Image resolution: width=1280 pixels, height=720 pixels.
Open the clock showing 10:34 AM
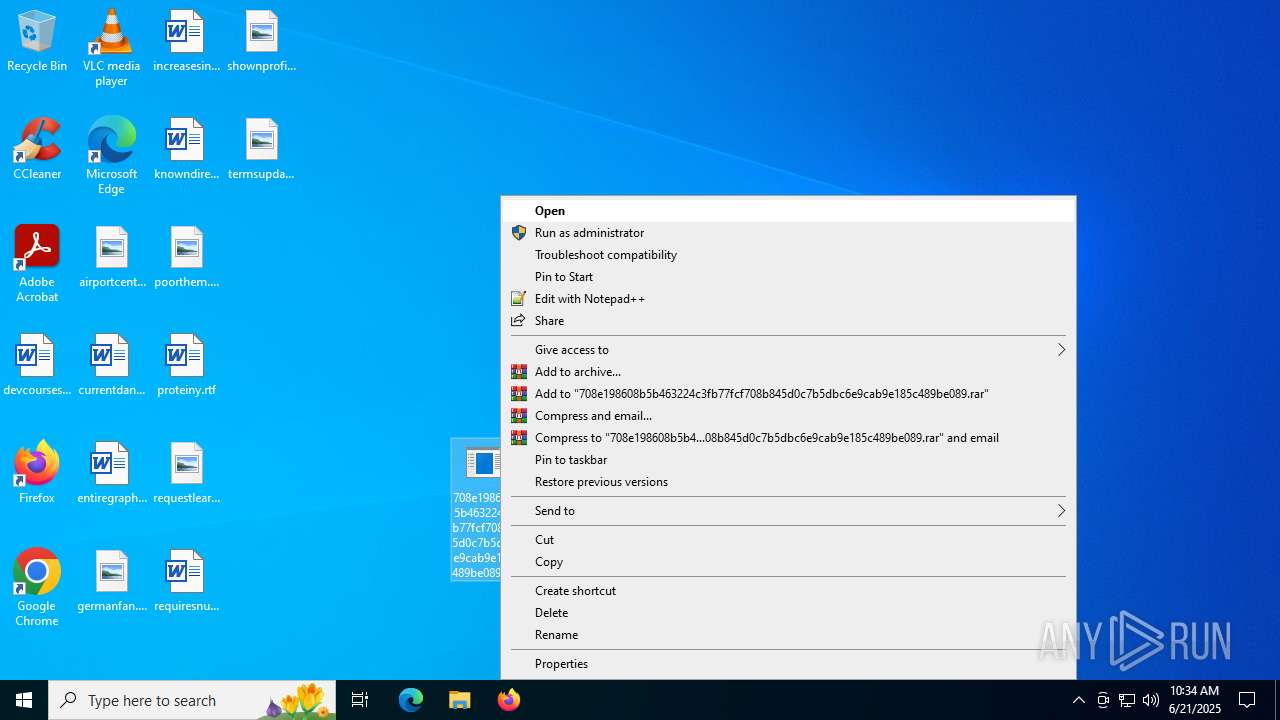1195,700
